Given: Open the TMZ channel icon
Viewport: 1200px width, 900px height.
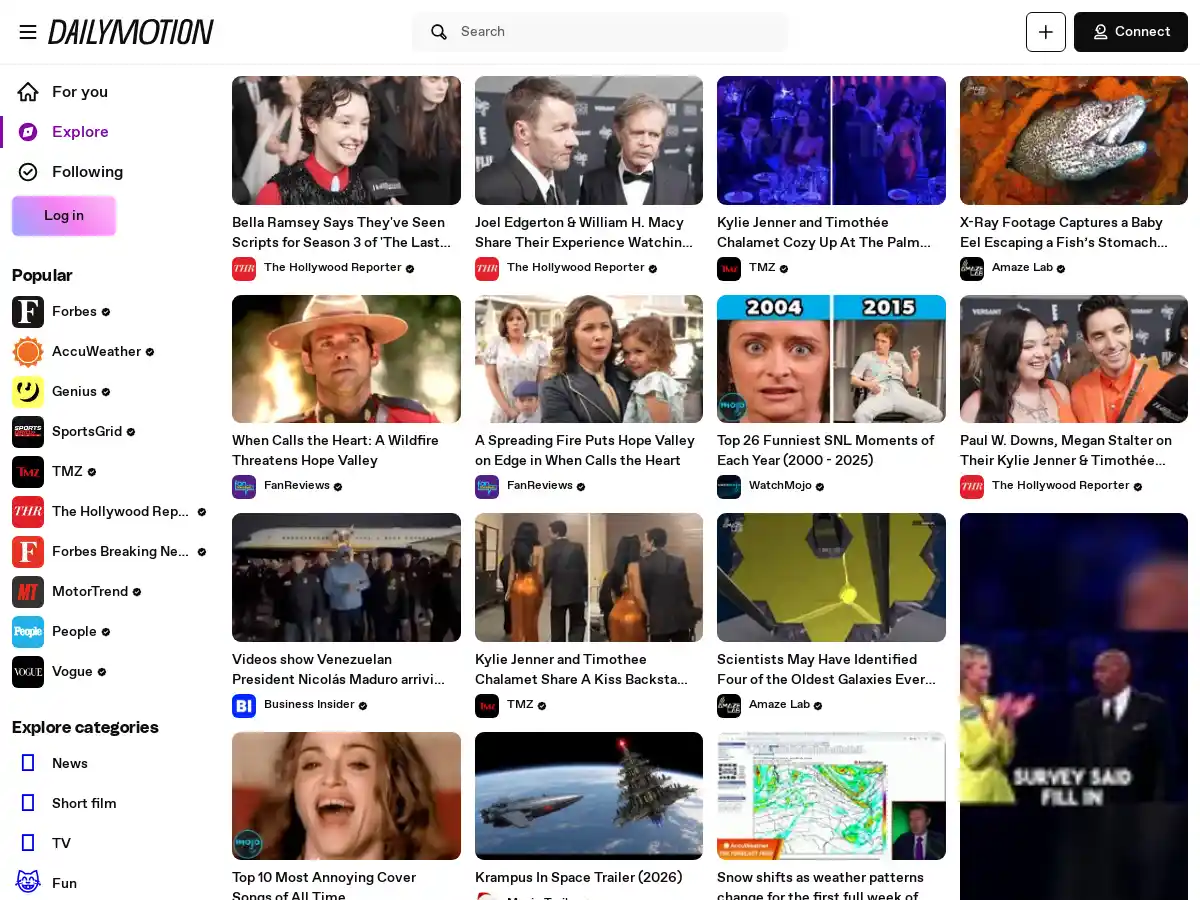Looking at the screenshot, I should [28, 472].
